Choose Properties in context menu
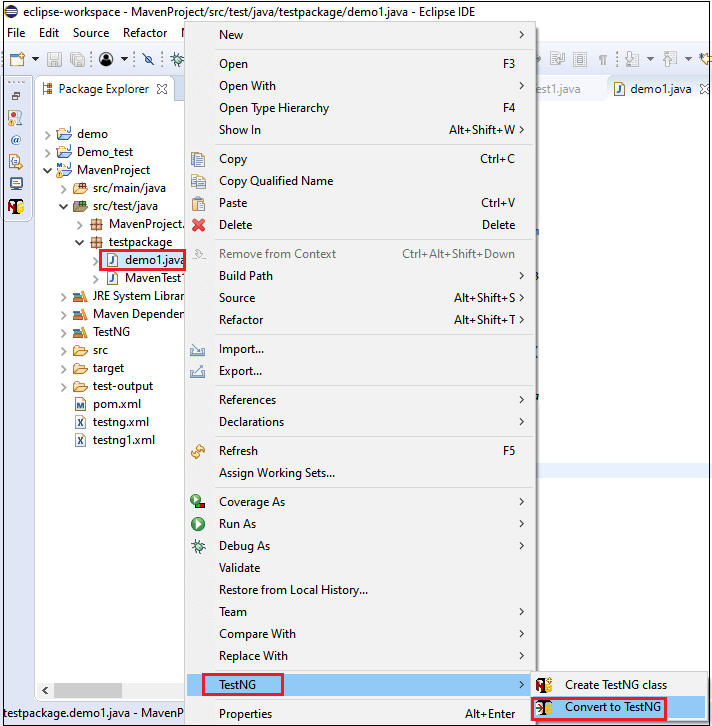The width and height of the screenshot is (712, 726). (x=359, y=714)
